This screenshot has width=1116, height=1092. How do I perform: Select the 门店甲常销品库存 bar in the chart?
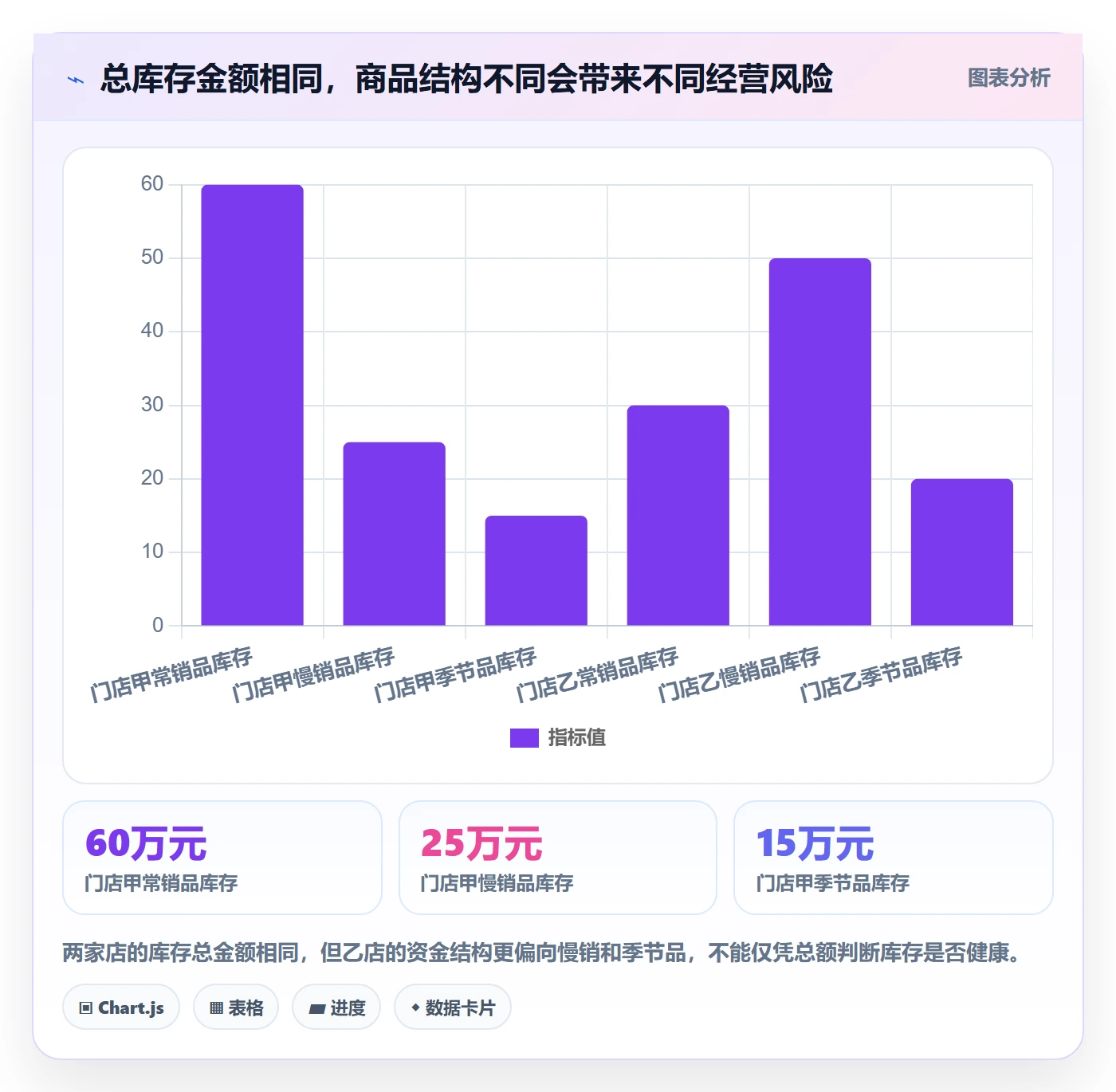pos(252,405)
